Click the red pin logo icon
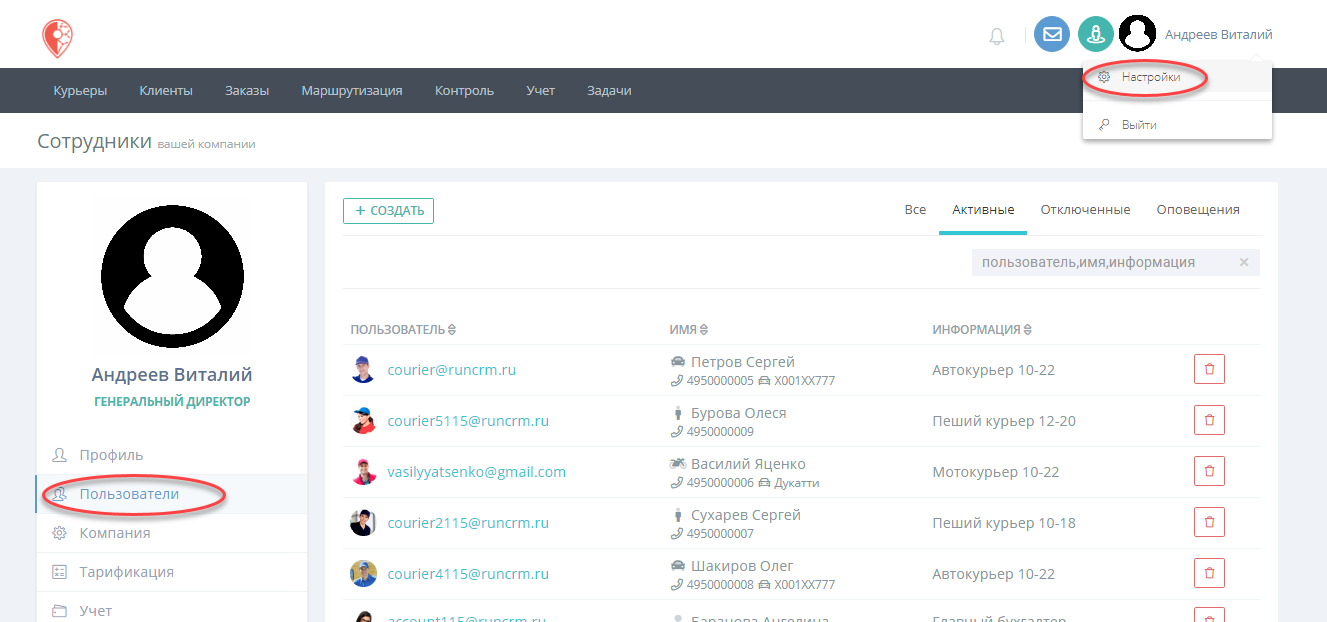The width and height of the screenshot is (1327, 622). click(x=57, y=38)
